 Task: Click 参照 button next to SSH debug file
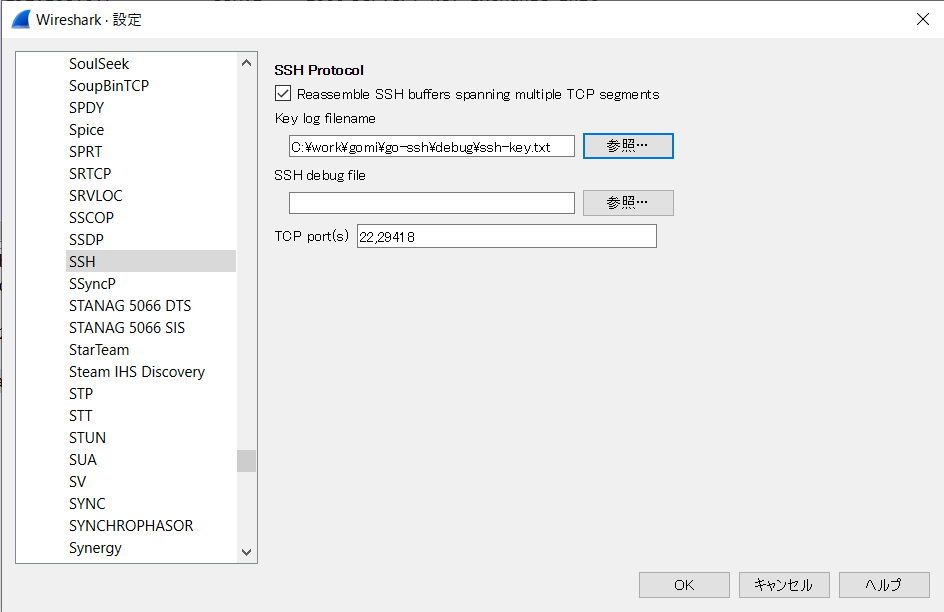tap(628, 203)
